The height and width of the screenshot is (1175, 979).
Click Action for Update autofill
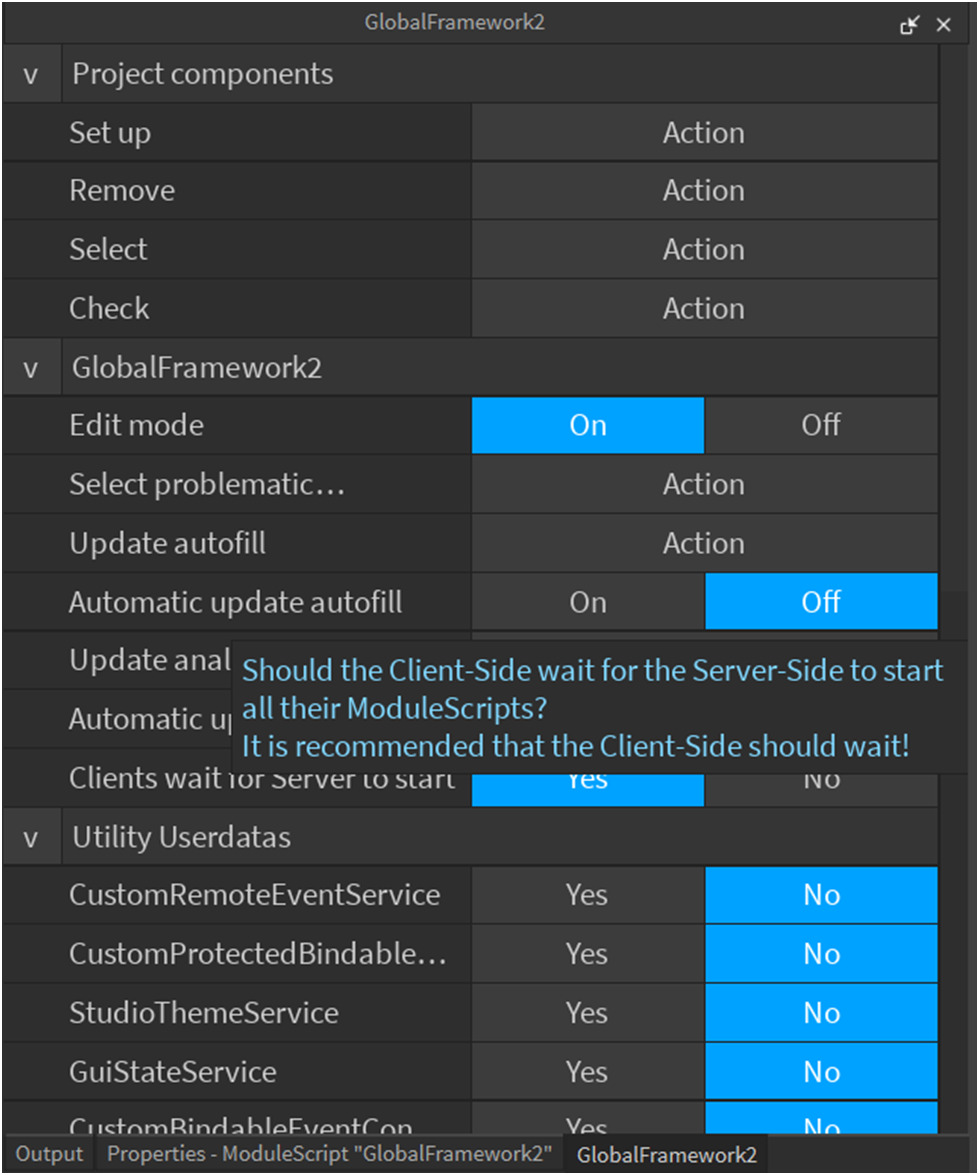point(704,544)
